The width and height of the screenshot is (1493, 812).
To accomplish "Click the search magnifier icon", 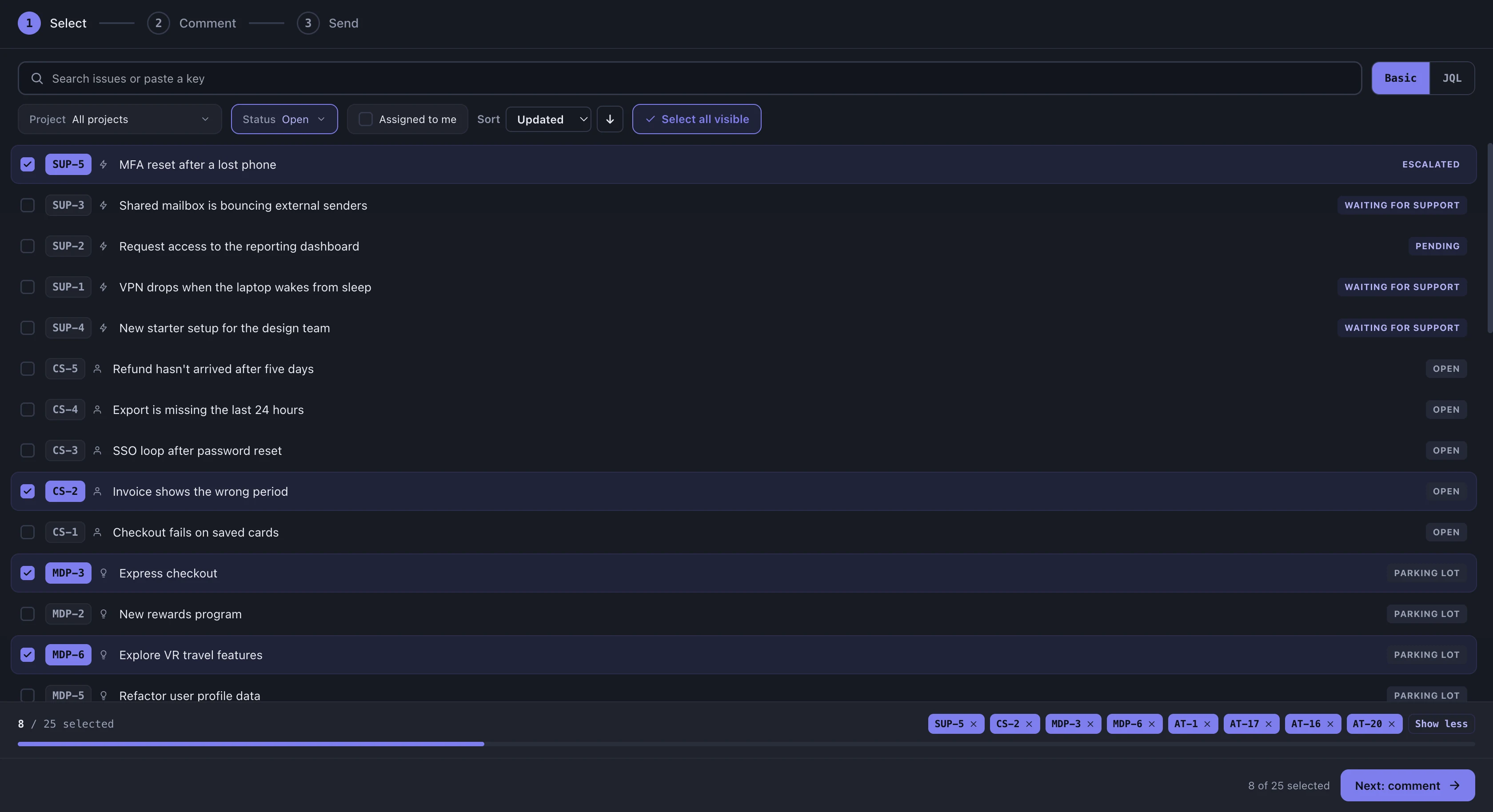I will coord(36,78).
